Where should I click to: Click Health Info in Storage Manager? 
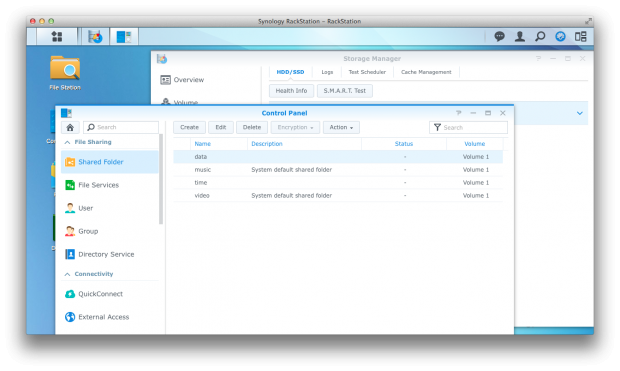[291, 91]
